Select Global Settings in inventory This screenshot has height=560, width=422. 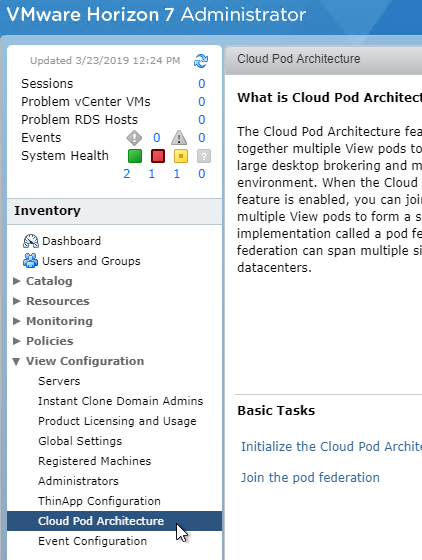coord(80,441)
